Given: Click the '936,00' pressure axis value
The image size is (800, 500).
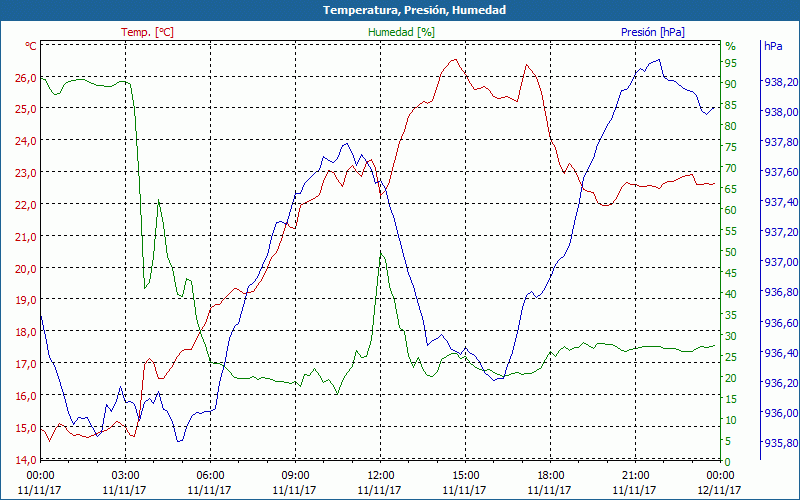Looking at the screenshot, I should tap(779, 413).
